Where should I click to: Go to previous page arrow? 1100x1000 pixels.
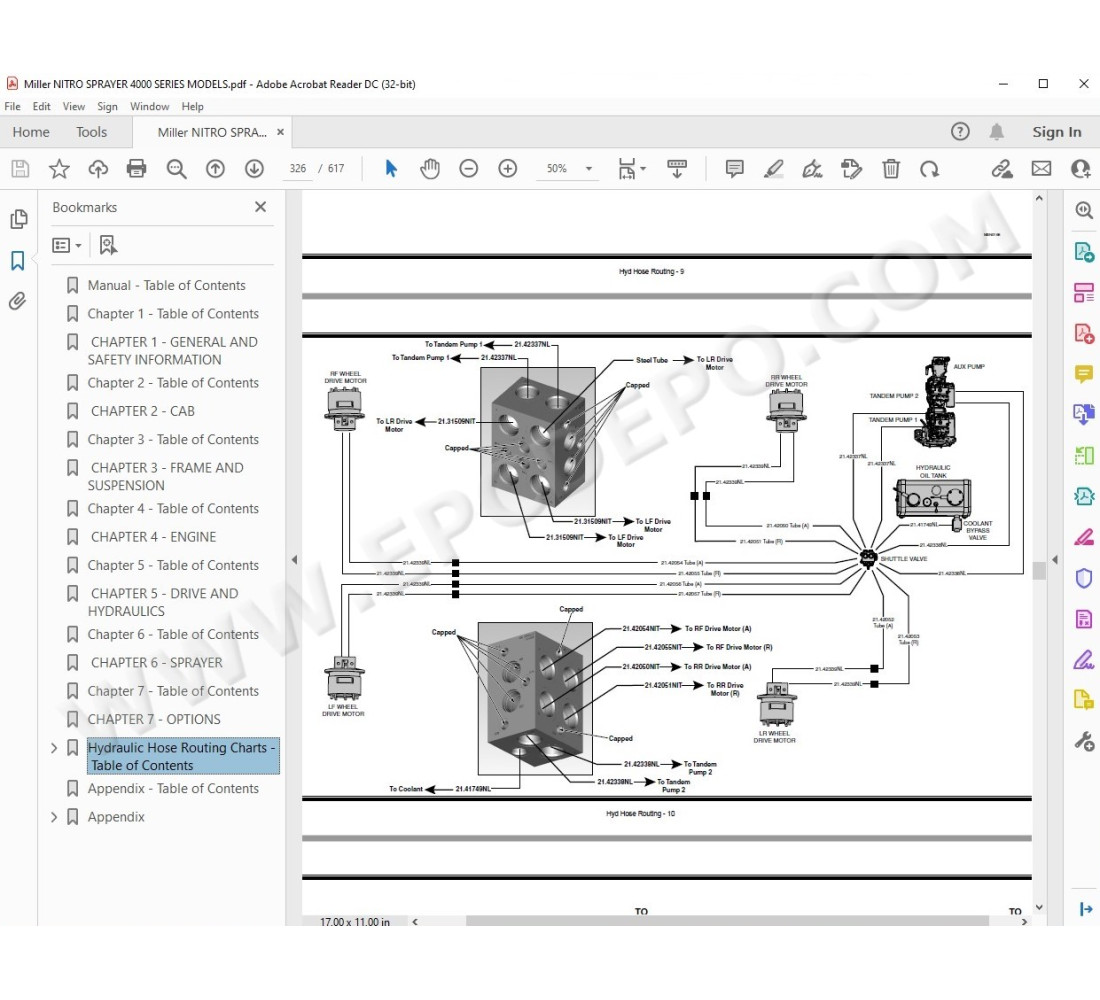click(x=215, y=169)
